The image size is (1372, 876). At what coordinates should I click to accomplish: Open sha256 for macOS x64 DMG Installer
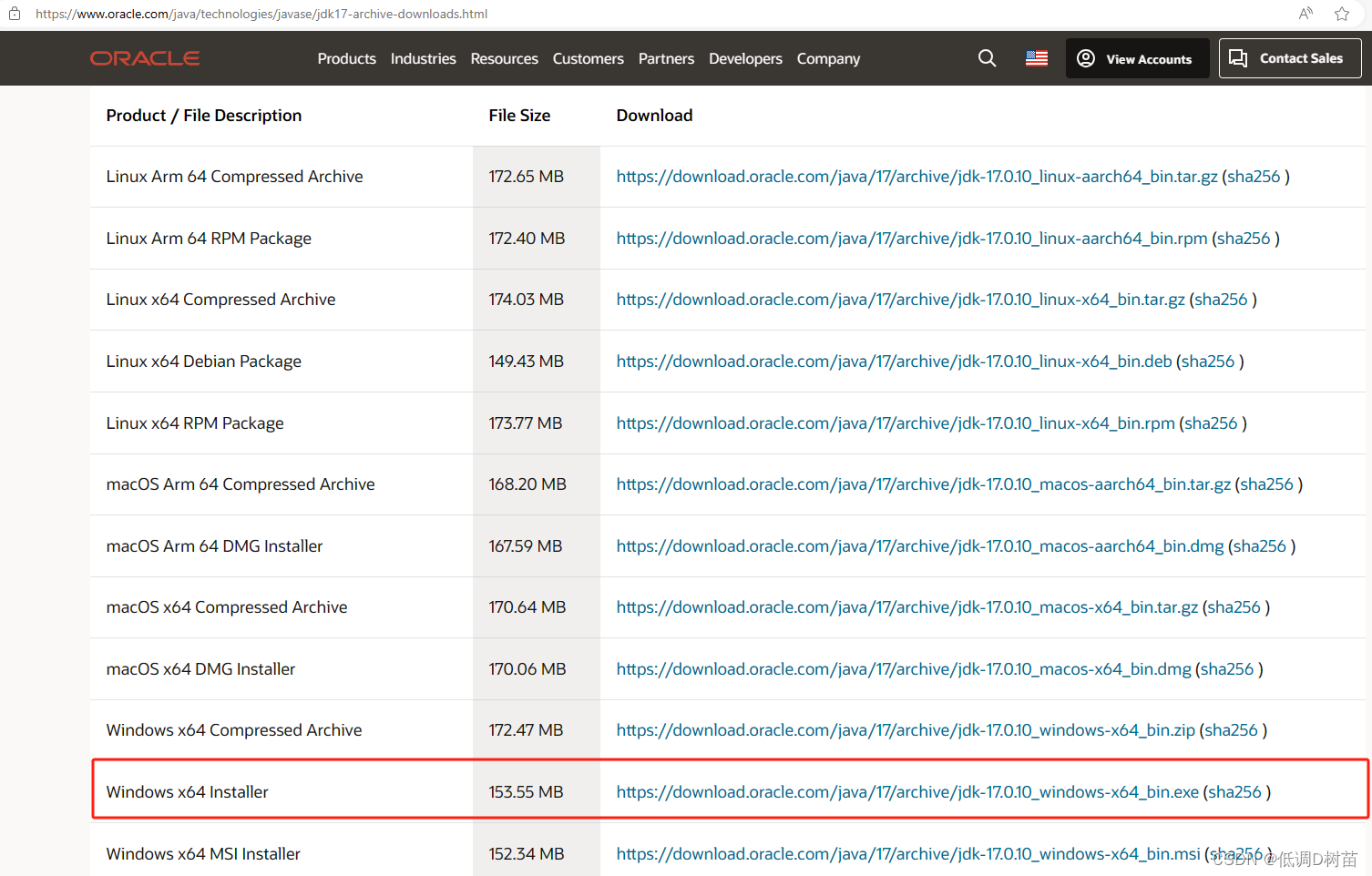pyautogui.click(x=1227, y=669)
